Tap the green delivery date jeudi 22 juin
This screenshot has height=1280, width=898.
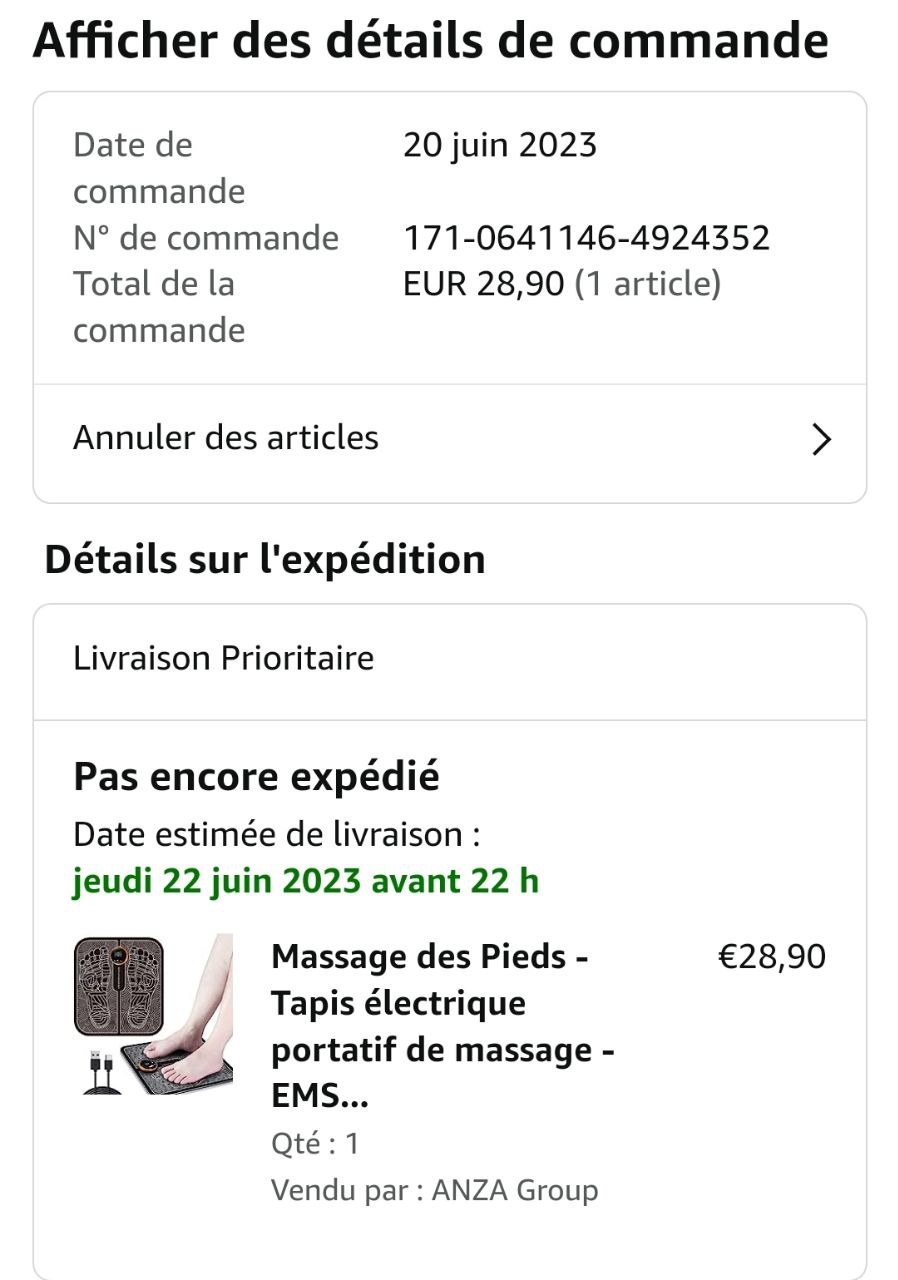pos(306,881)
